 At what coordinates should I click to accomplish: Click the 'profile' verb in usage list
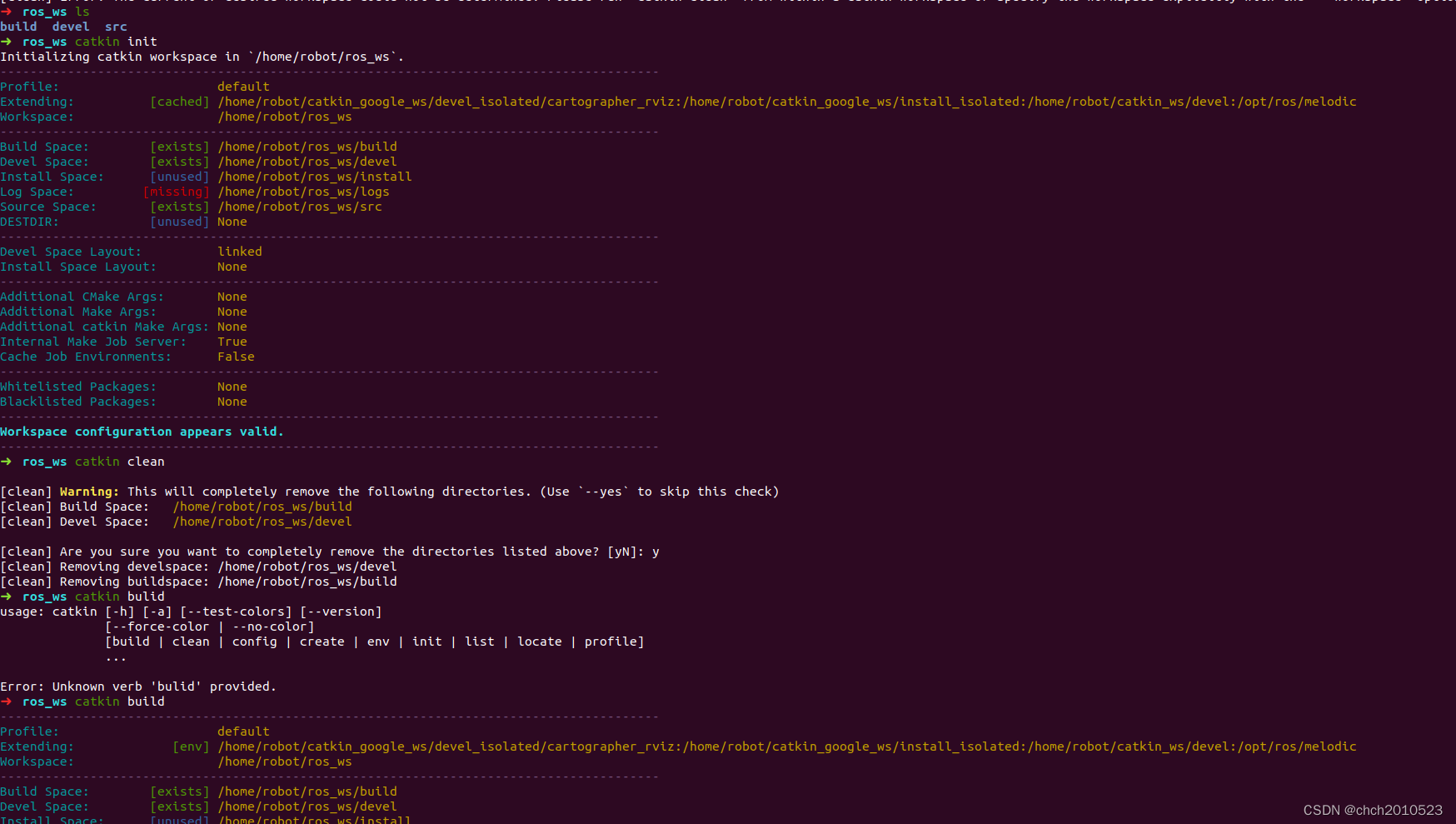(x=611, y=642)
